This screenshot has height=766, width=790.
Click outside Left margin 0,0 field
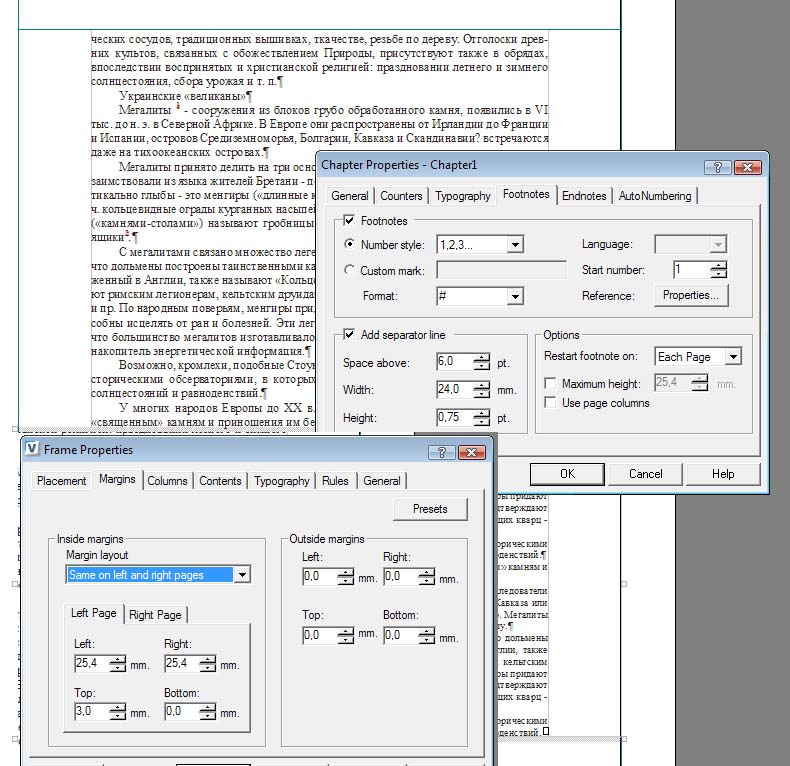319,577
